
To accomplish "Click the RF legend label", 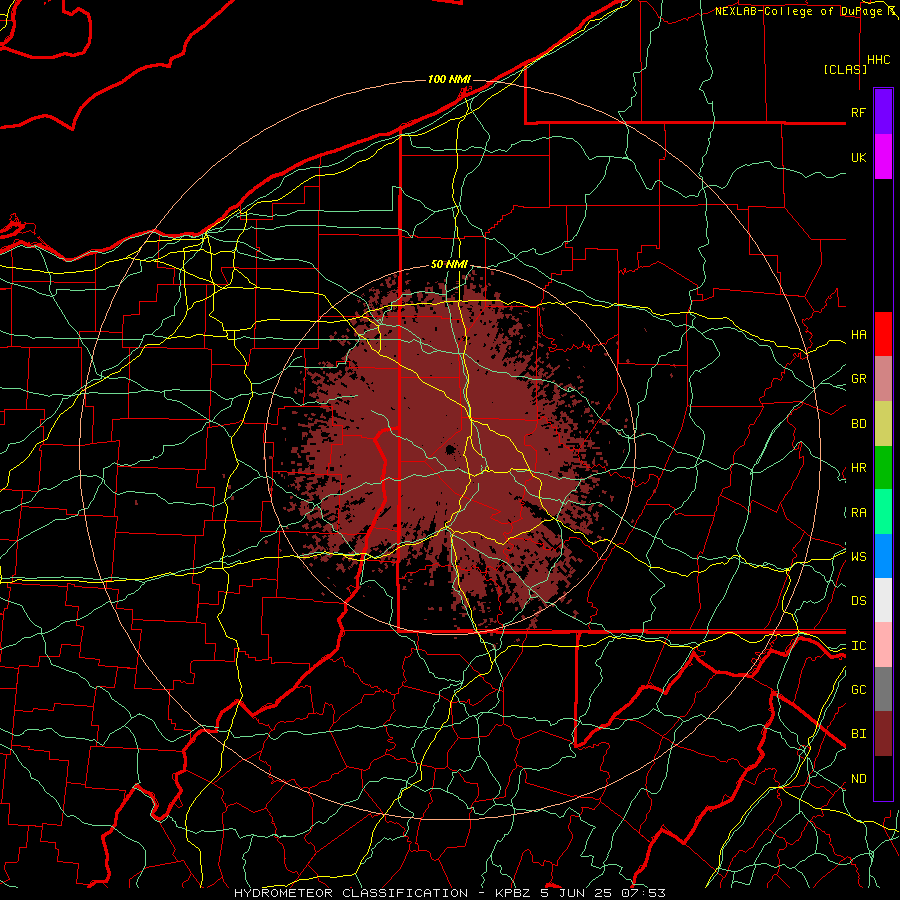I will pos(858,112).
